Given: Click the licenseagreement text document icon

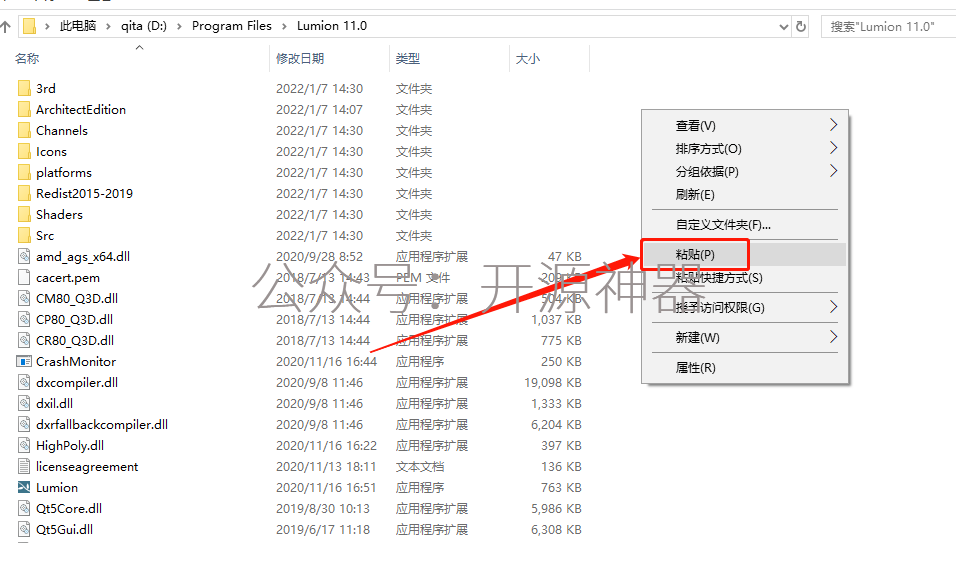Looking at the screenshot, I should pyautogui.click(x=24, y=467).
